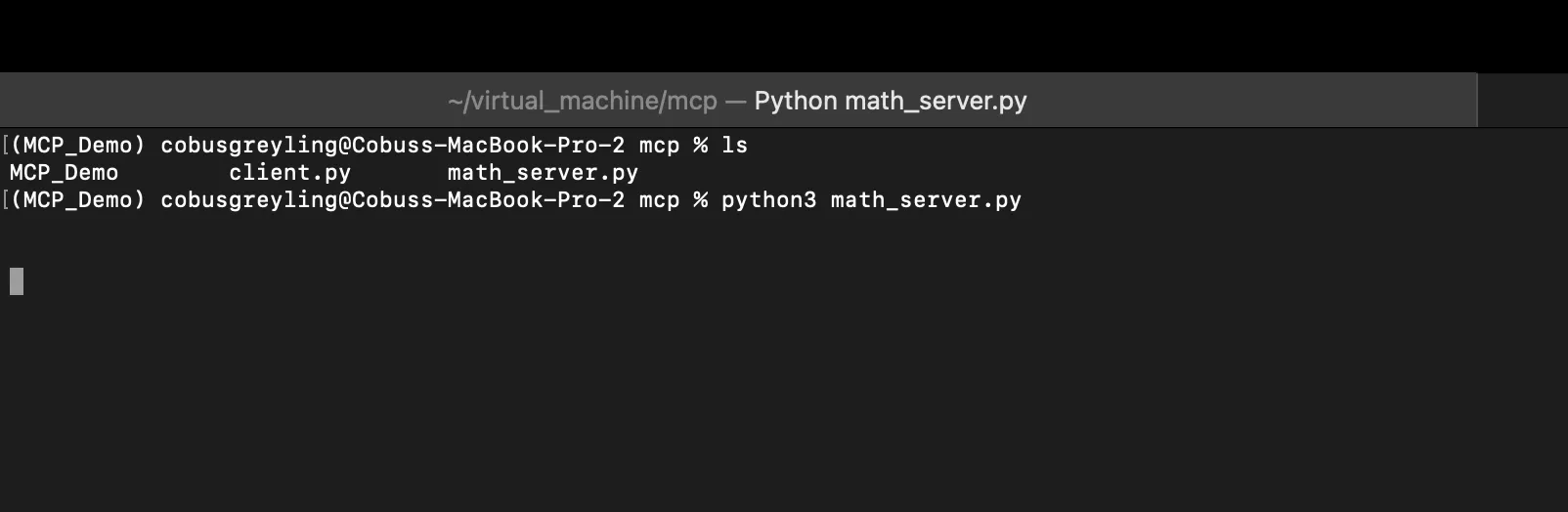Click the (MCP_Demo) prefix on the python3 line
Image resolution: width=1568 pixels, height=512 pixels.
click(x=78, y=200)
